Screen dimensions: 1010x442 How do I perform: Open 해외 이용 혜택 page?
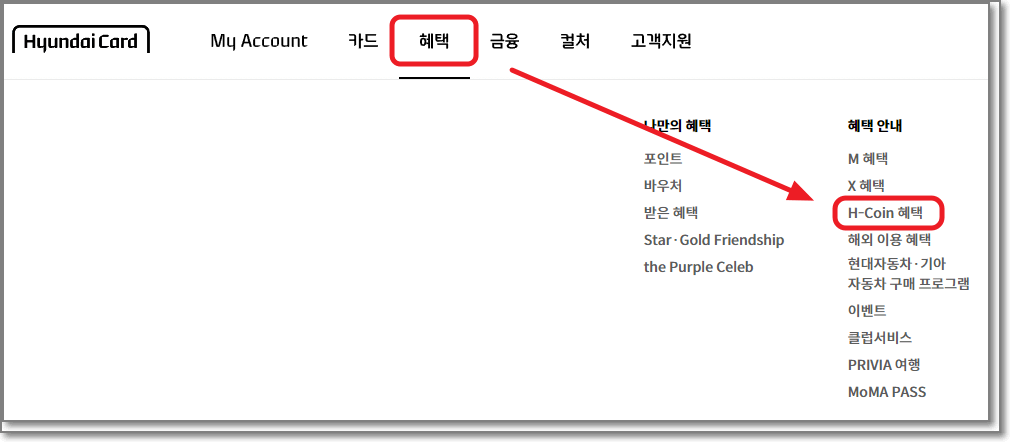tap(889, 240)
